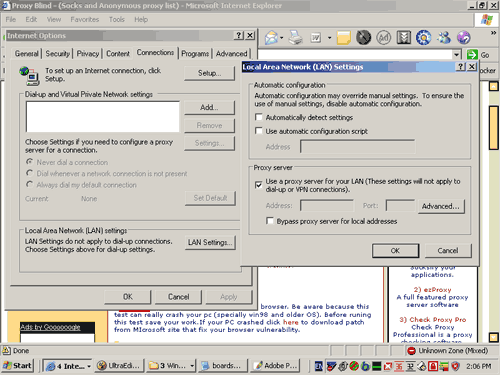
Task: Expand the address bar dropdown arrow
Action: pyautogui.click(x=456, y=54)
